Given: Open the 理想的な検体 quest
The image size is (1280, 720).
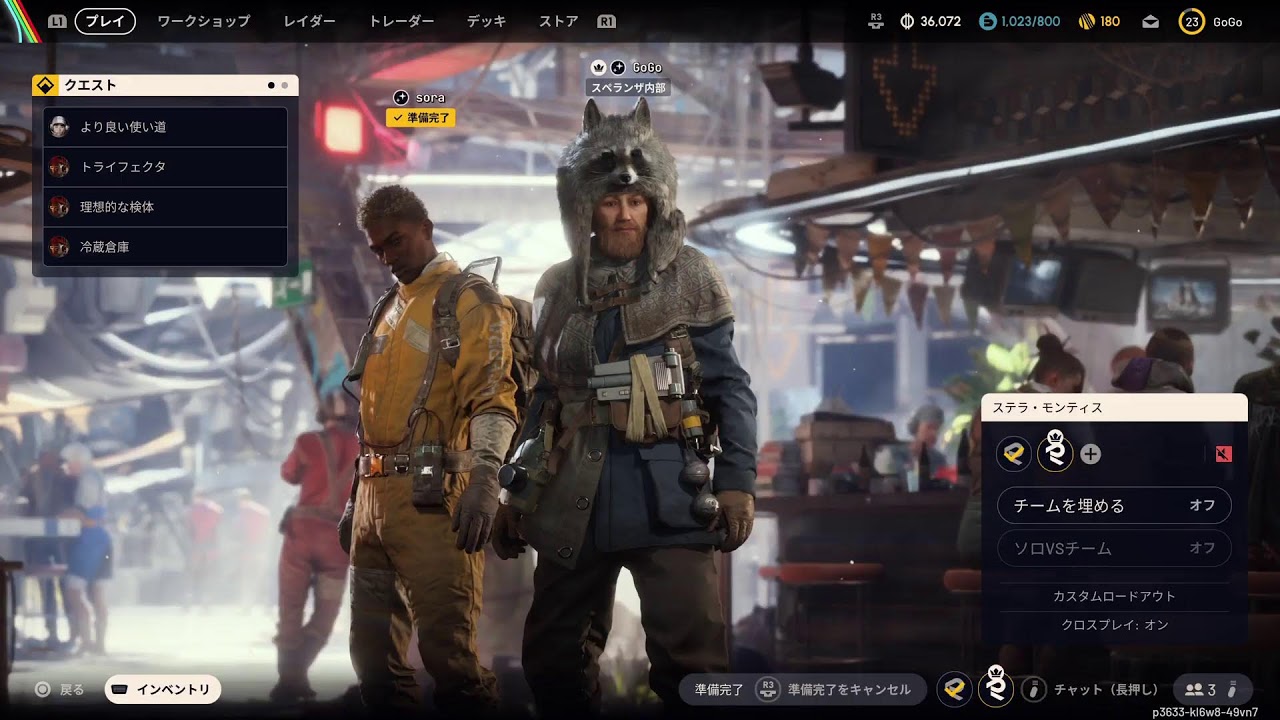Looking at the screenshot, I should tap(166, 207).
